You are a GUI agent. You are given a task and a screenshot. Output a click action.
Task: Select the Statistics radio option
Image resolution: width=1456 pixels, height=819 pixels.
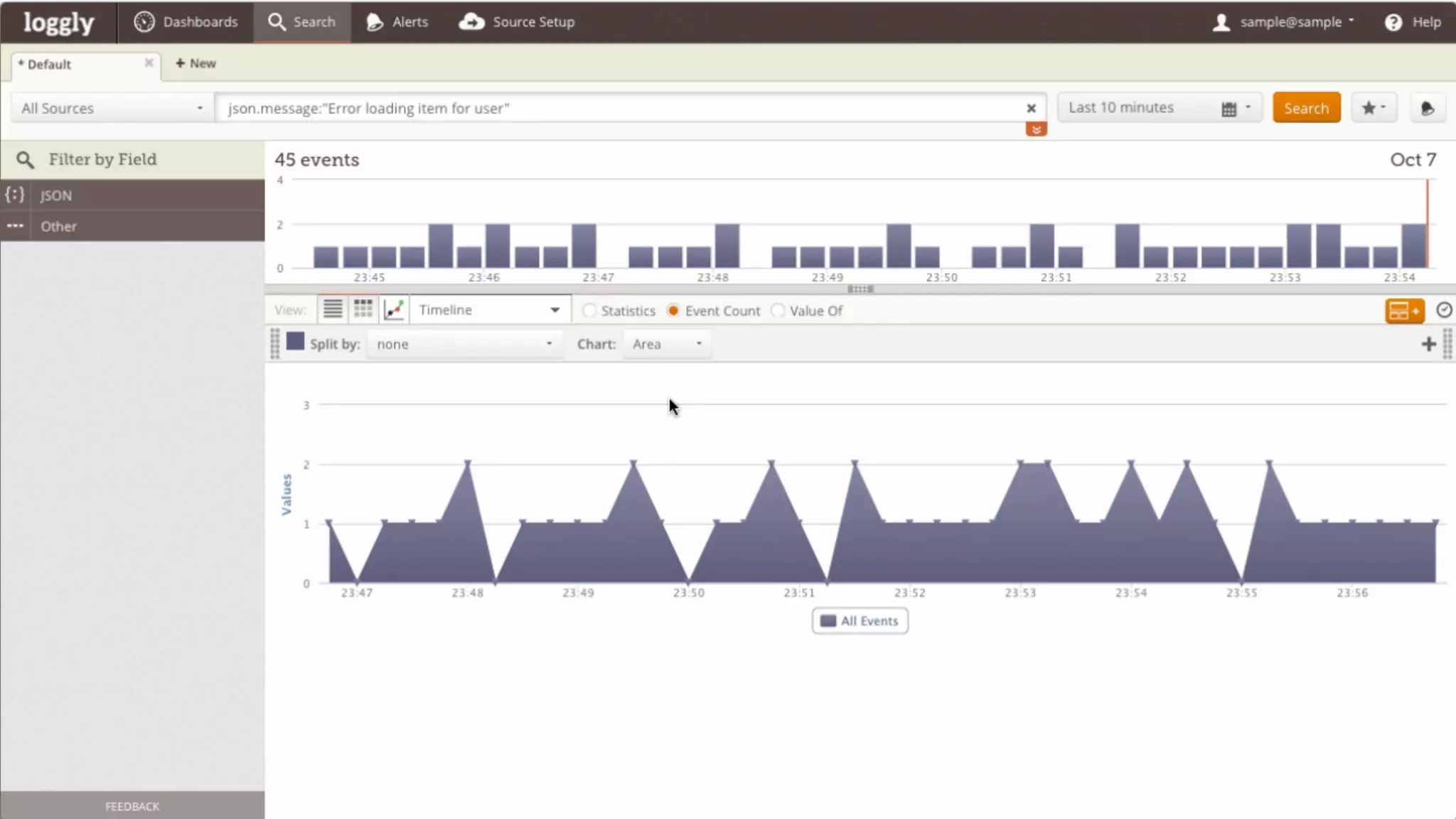coord(589,311)
